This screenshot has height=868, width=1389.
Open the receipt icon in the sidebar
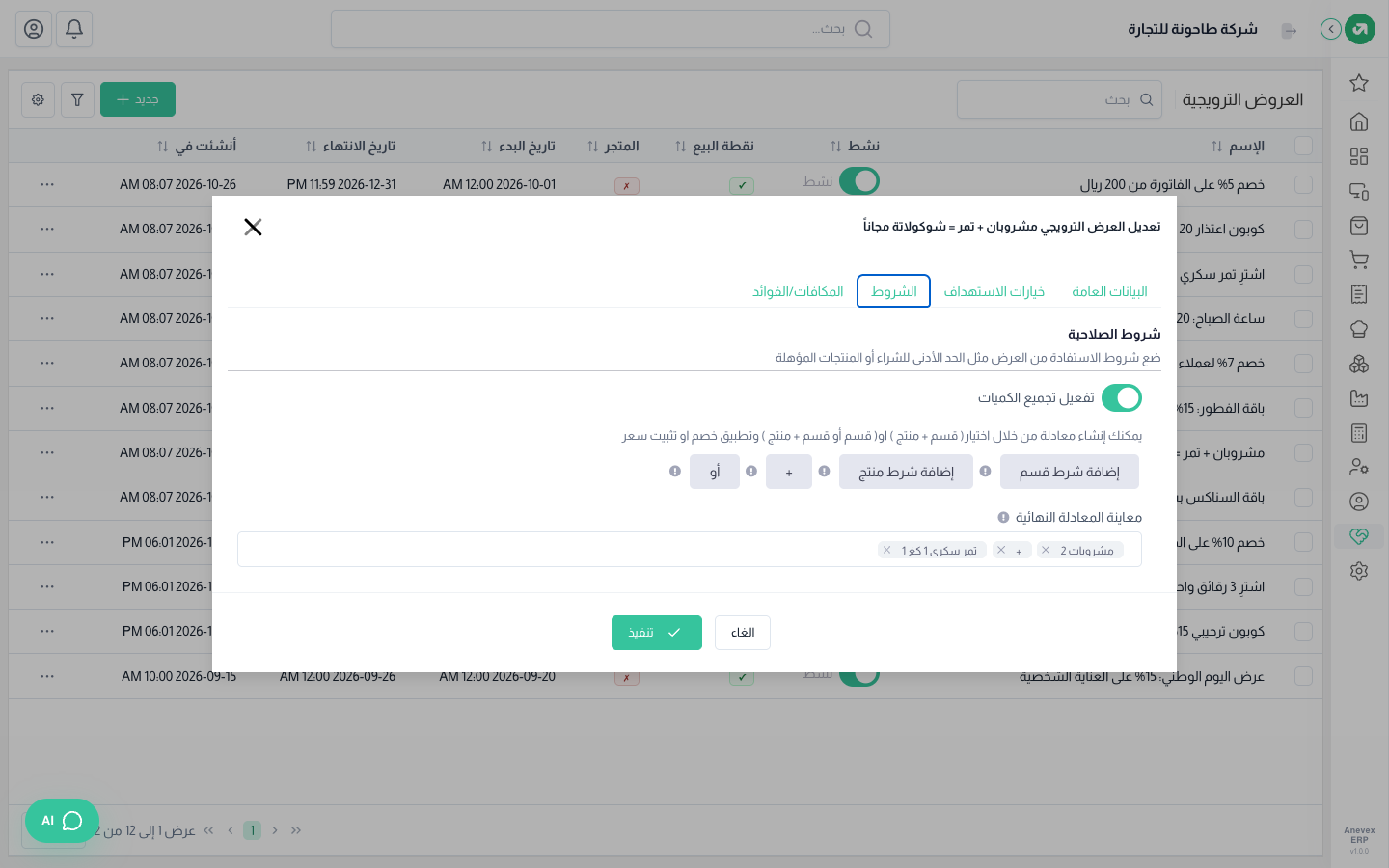[x=1359, y=294]
